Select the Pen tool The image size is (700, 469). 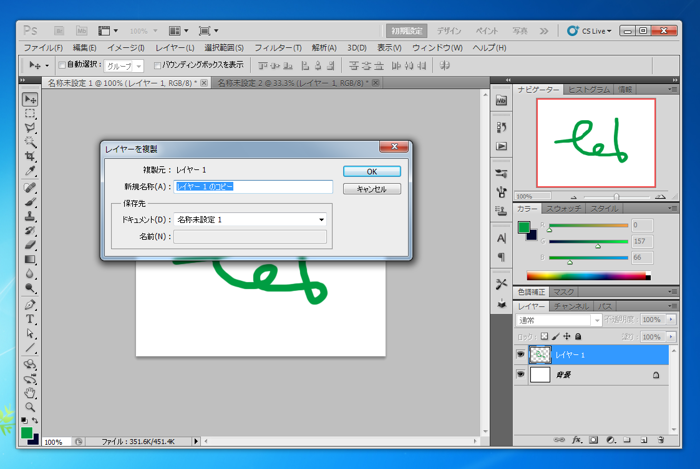[30, 305]
